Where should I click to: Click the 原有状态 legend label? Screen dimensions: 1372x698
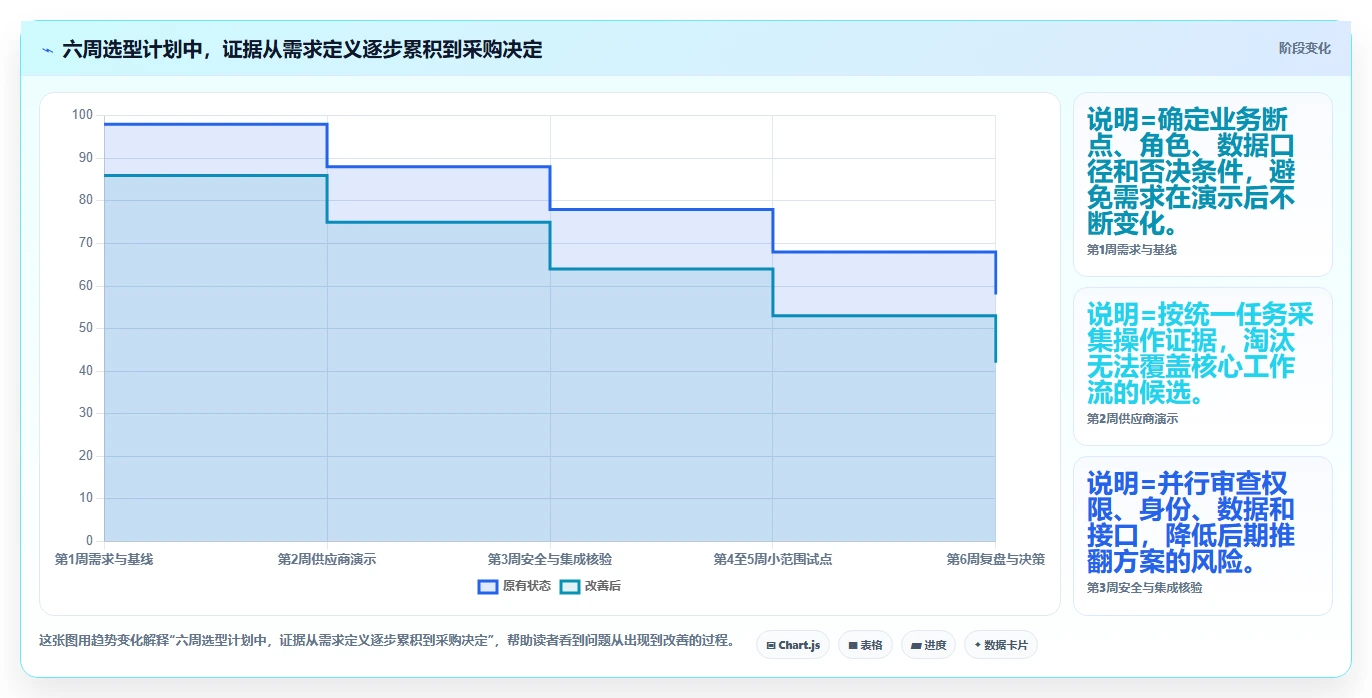point(527,586)
